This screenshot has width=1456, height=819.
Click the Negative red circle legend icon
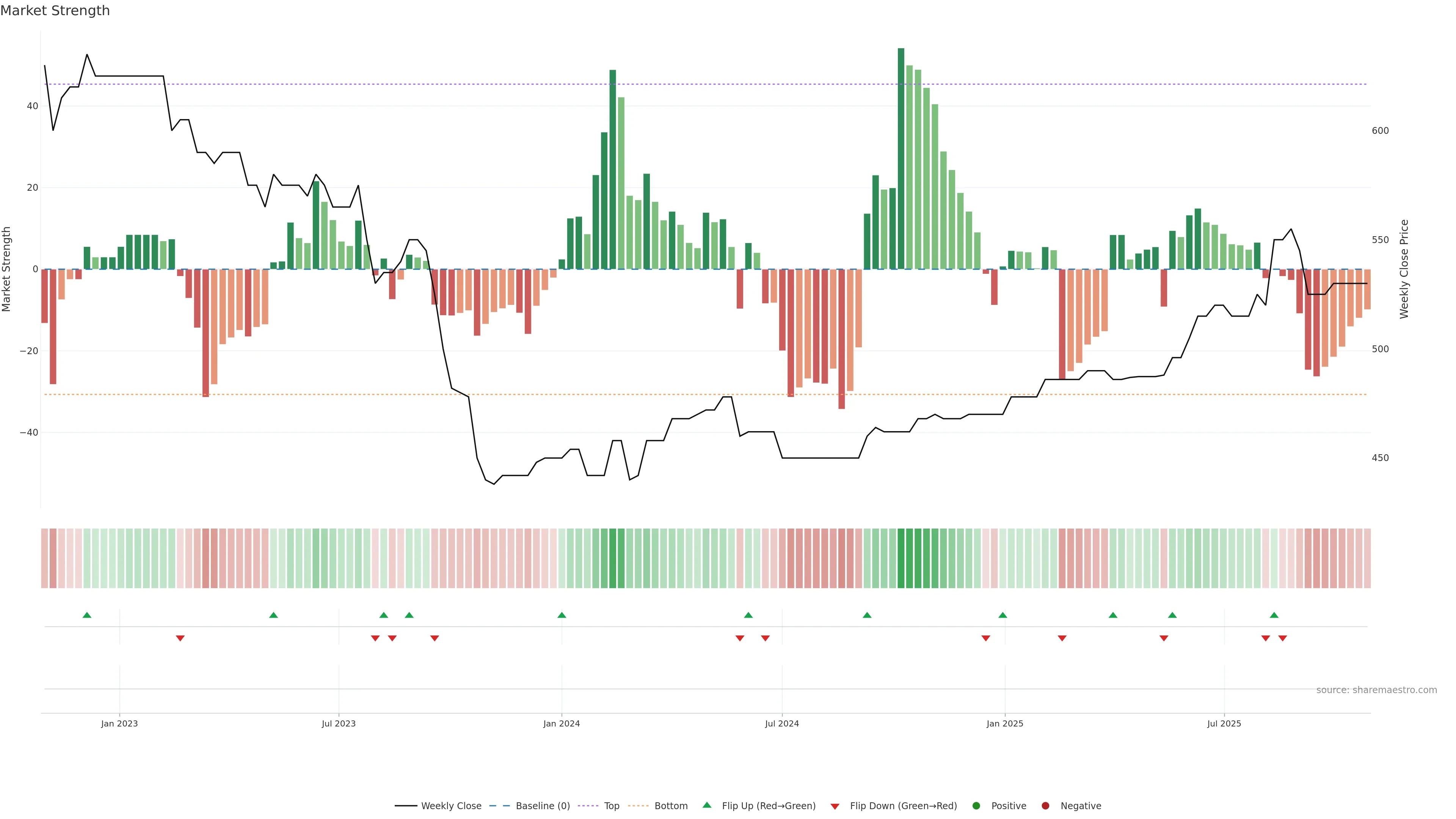(1045, 806)
